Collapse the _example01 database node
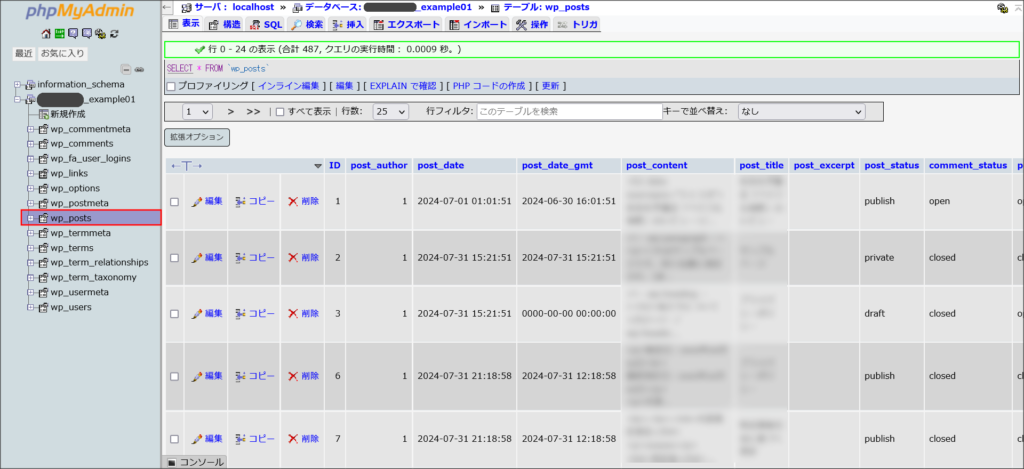1024x469 pixels. (18, 99)
